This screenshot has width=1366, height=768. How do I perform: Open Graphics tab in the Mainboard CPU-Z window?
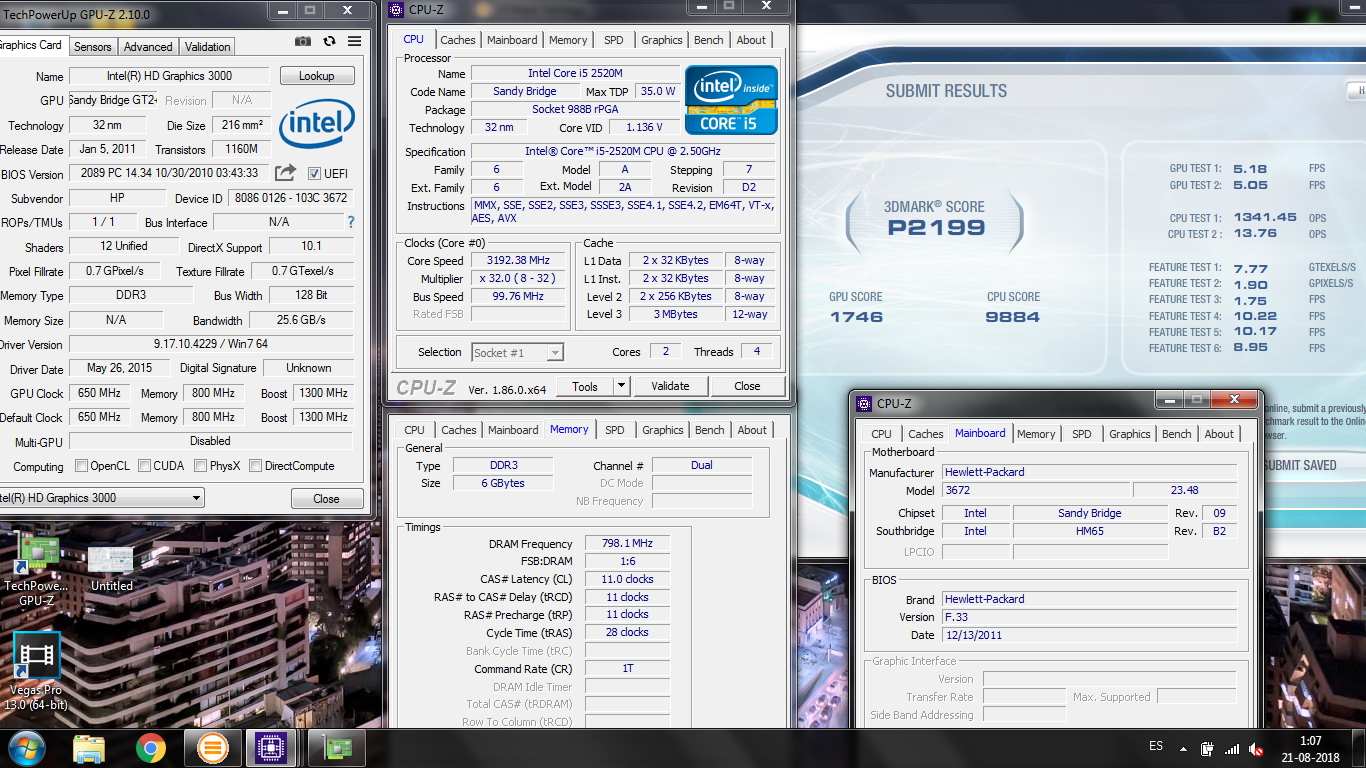pyautogui.click(x=1130, y=434)
